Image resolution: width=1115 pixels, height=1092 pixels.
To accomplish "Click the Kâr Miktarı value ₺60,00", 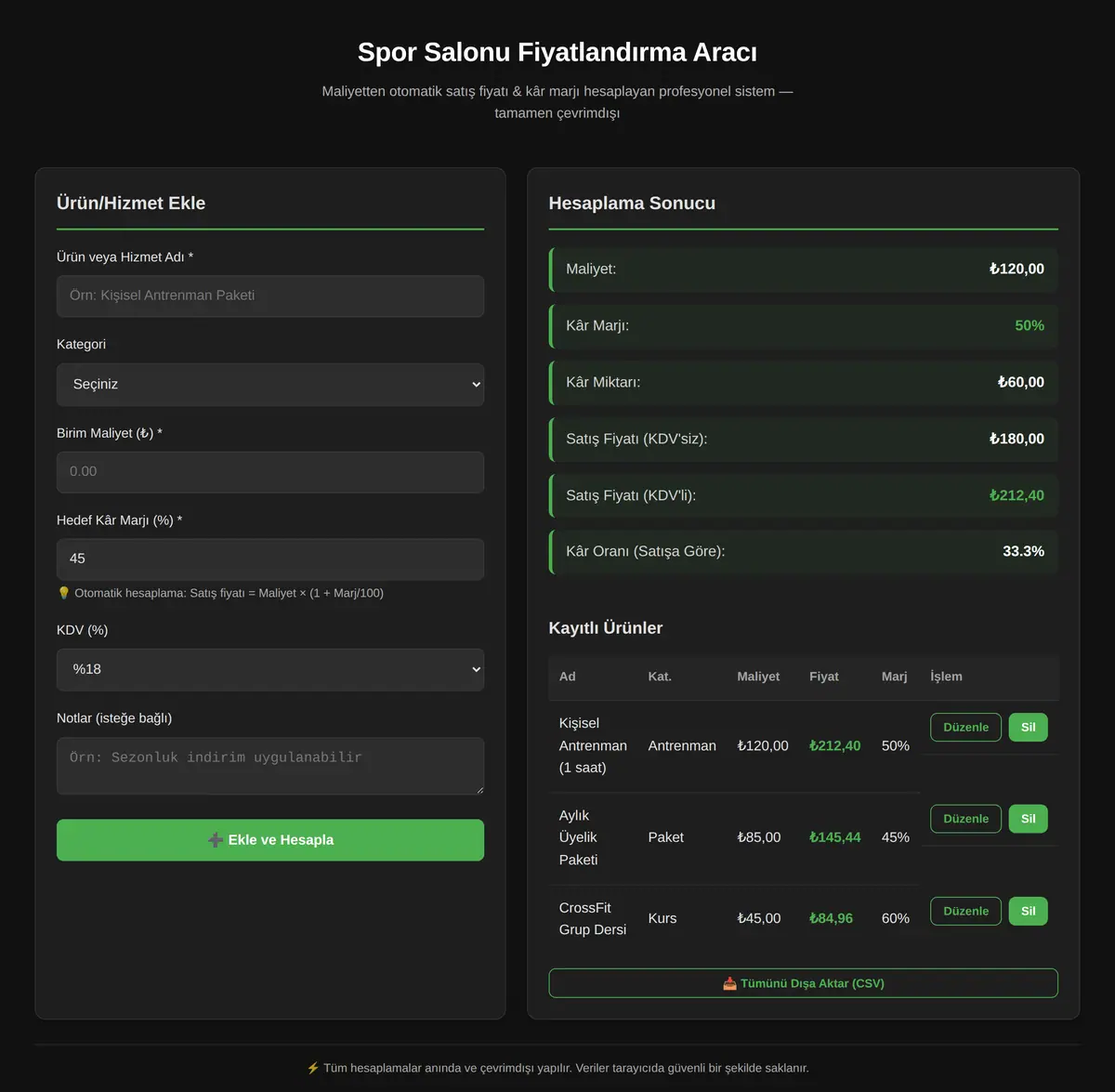I will pyautogui.click(x=1021, y=382).
